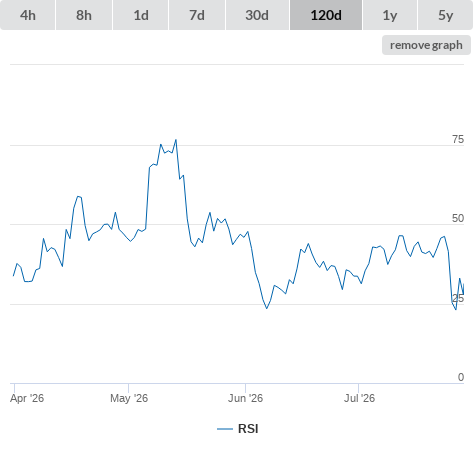
Task: Click the remove graph button
Action: (426, 45)
